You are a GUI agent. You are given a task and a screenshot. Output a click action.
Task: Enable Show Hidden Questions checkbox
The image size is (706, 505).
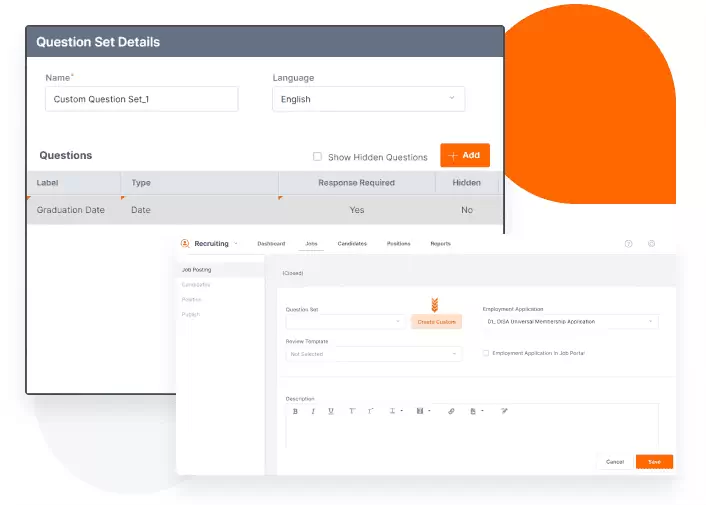coord(317,157)
